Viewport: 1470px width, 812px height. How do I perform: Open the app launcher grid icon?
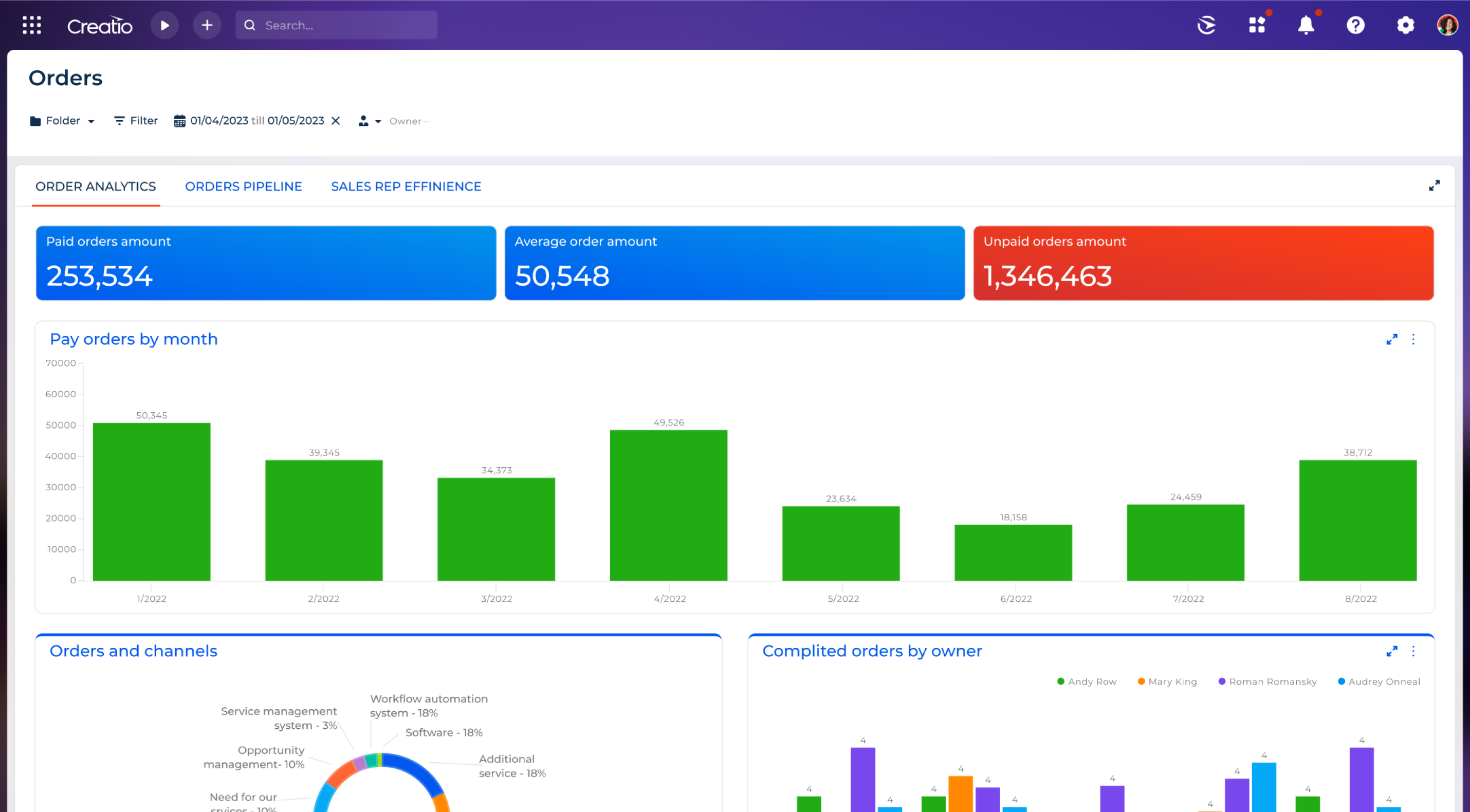click(32, 25)
